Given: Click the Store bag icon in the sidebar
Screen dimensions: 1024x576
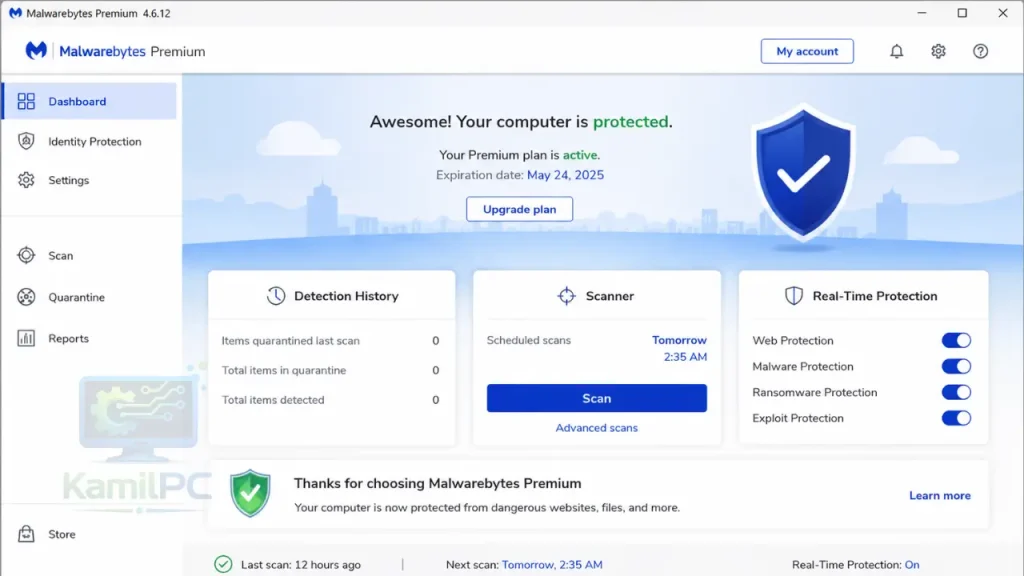Looking at the screenshot, I should coord(26,534).
